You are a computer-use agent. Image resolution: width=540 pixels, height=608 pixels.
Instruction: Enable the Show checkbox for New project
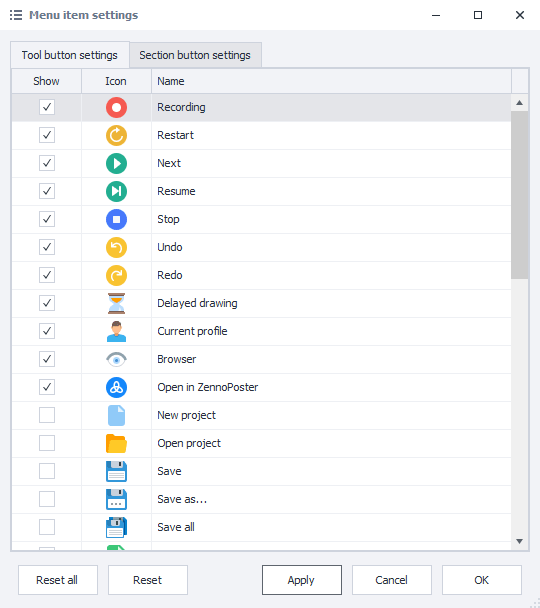[x=47, y=415]
